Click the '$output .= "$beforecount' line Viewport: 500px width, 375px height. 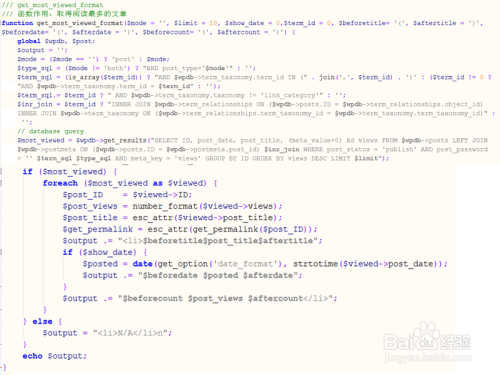point(200,298)
